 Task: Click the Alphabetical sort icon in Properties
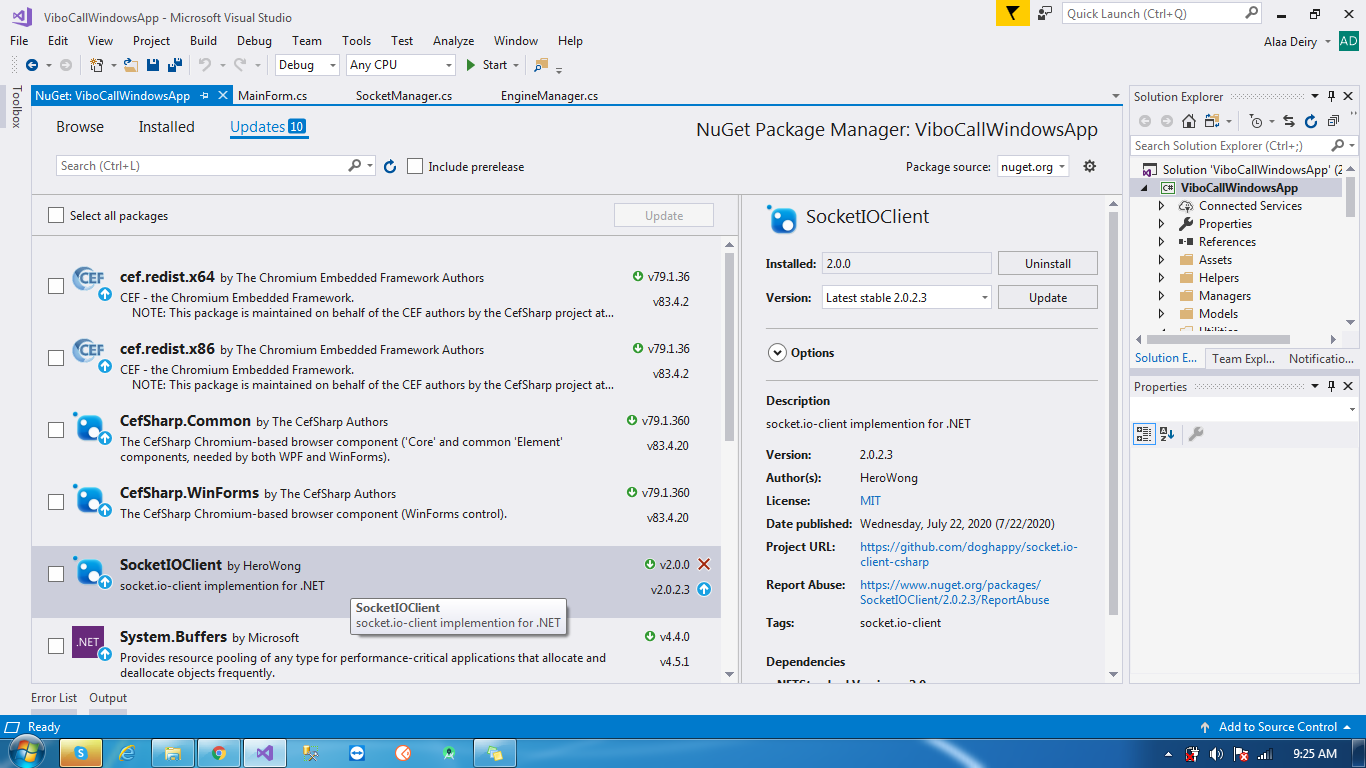click(x=1167, y=434)
